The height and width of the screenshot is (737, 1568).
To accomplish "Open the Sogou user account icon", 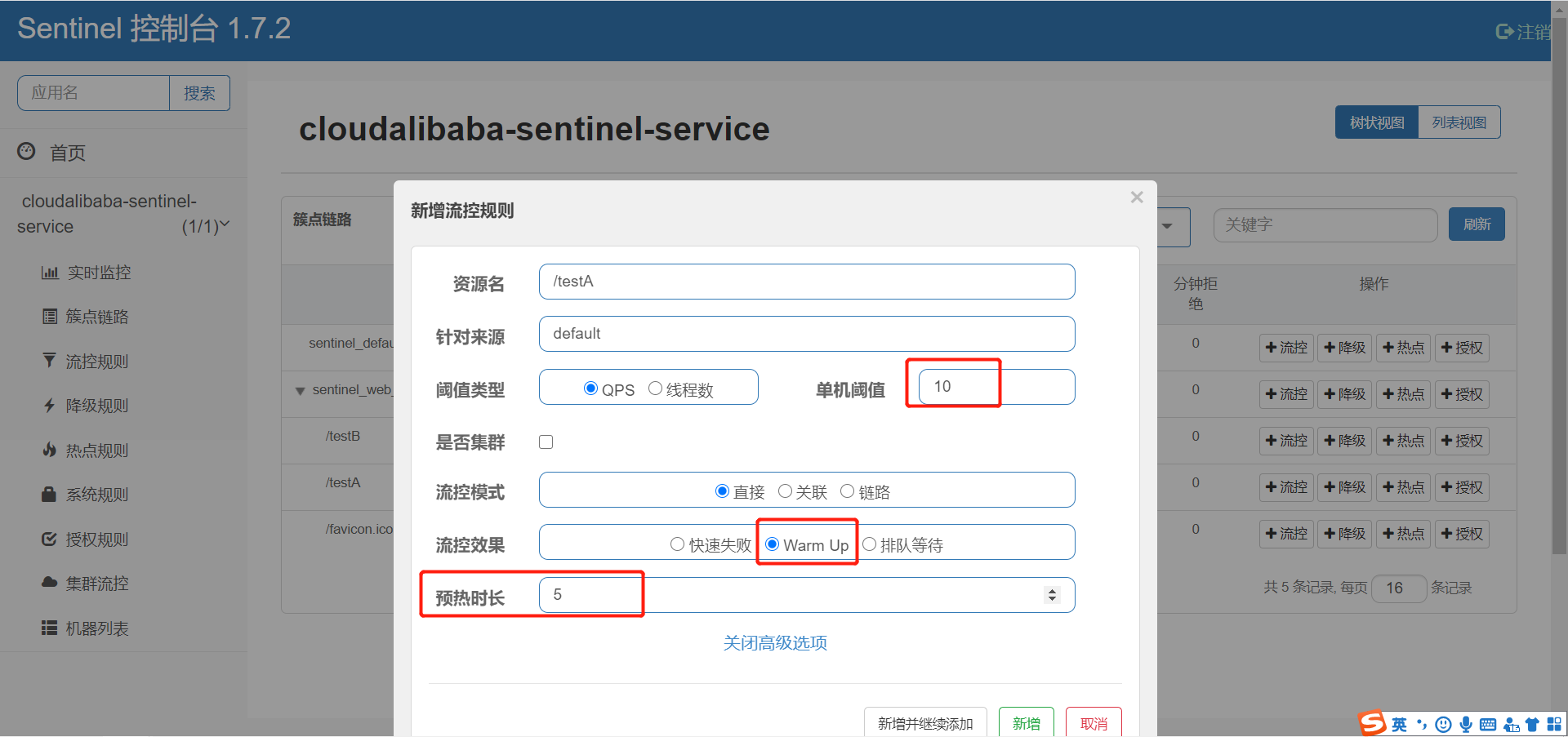I will (x=1511, y=724).
